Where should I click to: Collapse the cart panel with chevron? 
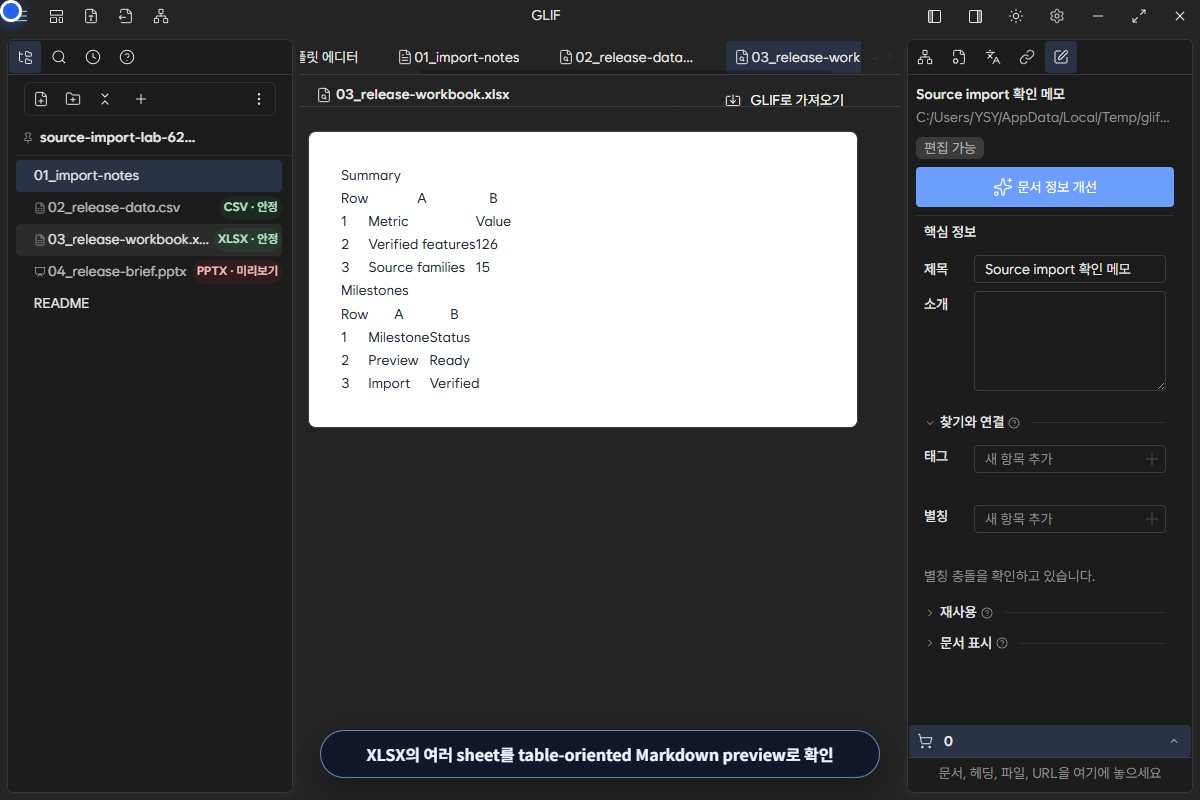pos(1173,741)
